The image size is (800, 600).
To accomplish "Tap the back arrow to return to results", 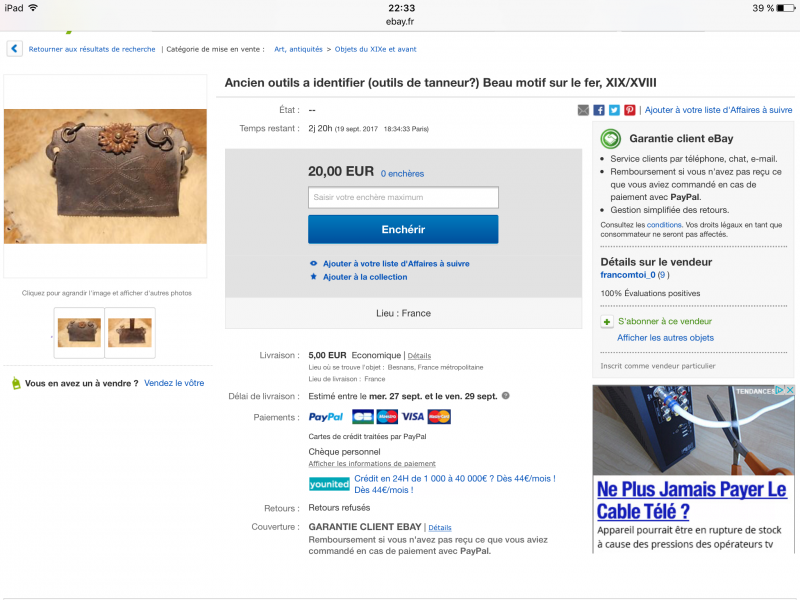I will point(14,49).
